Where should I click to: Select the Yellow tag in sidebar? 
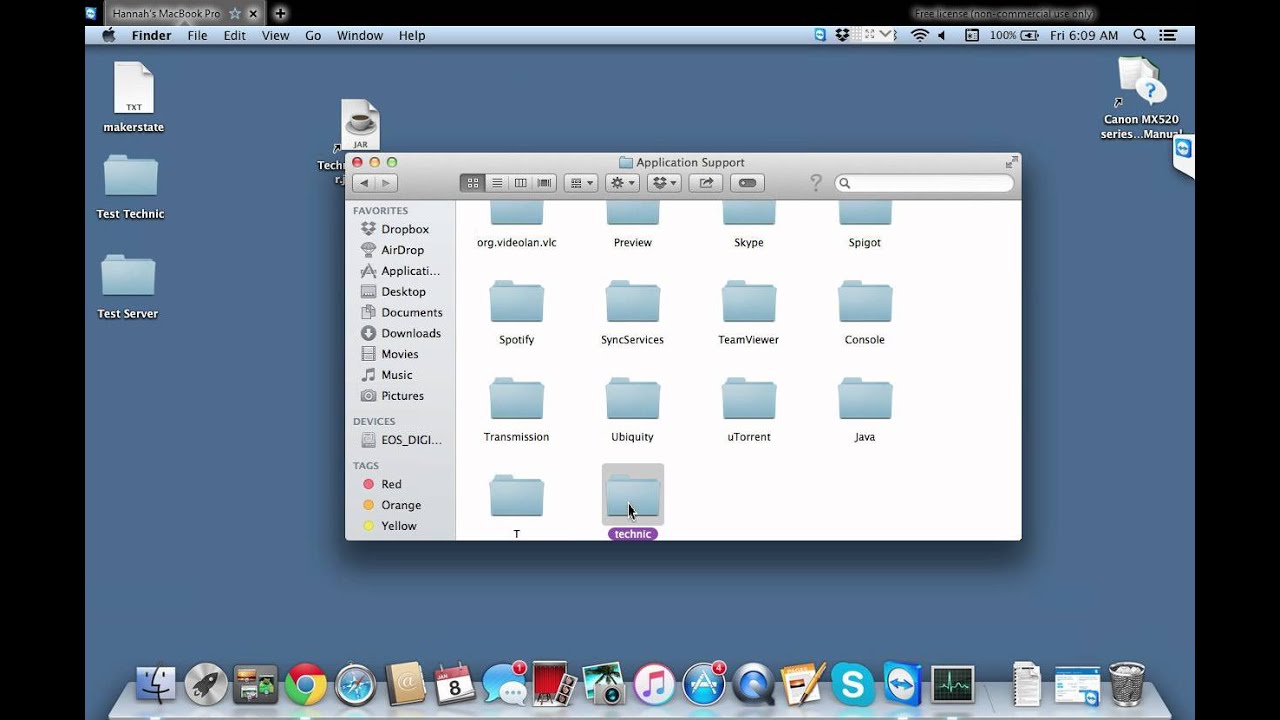(398, 526)
